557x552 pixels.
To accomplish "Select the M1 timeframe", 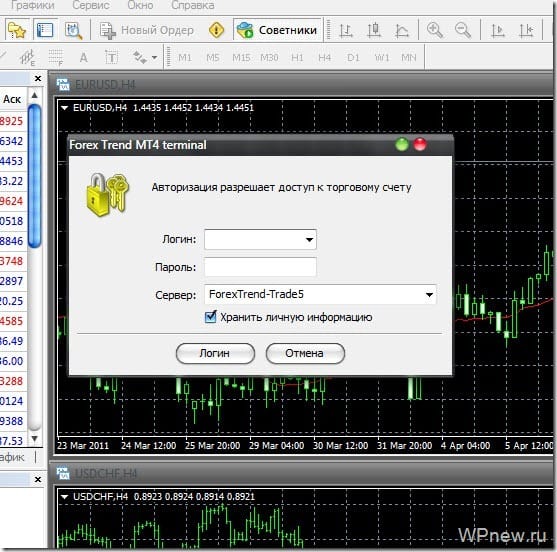I will click(x=185, y=58).
